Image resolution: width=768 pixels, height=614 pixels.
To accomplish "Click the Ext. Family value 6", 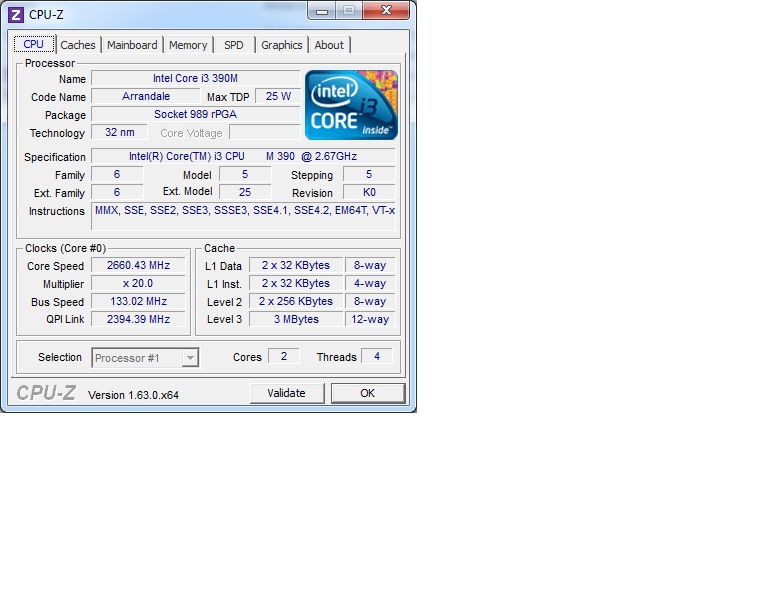I will click(x=117, y=192).
